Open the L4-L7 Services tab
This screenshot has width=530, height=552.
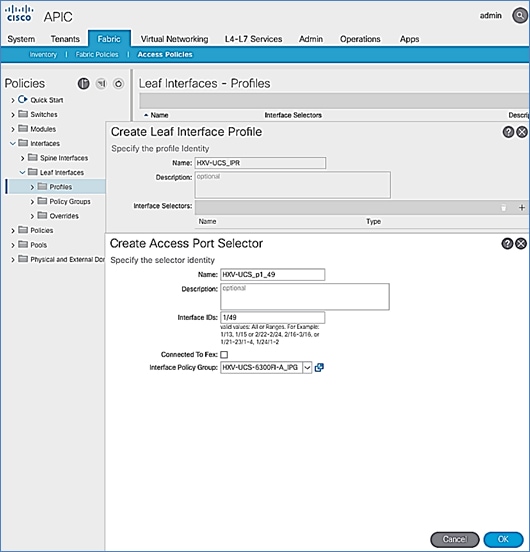(253, 39)
